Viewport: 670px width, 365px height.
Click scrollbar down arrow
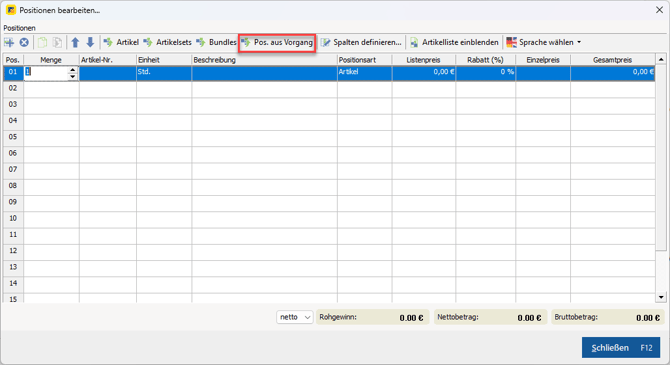tap(661, 297)
